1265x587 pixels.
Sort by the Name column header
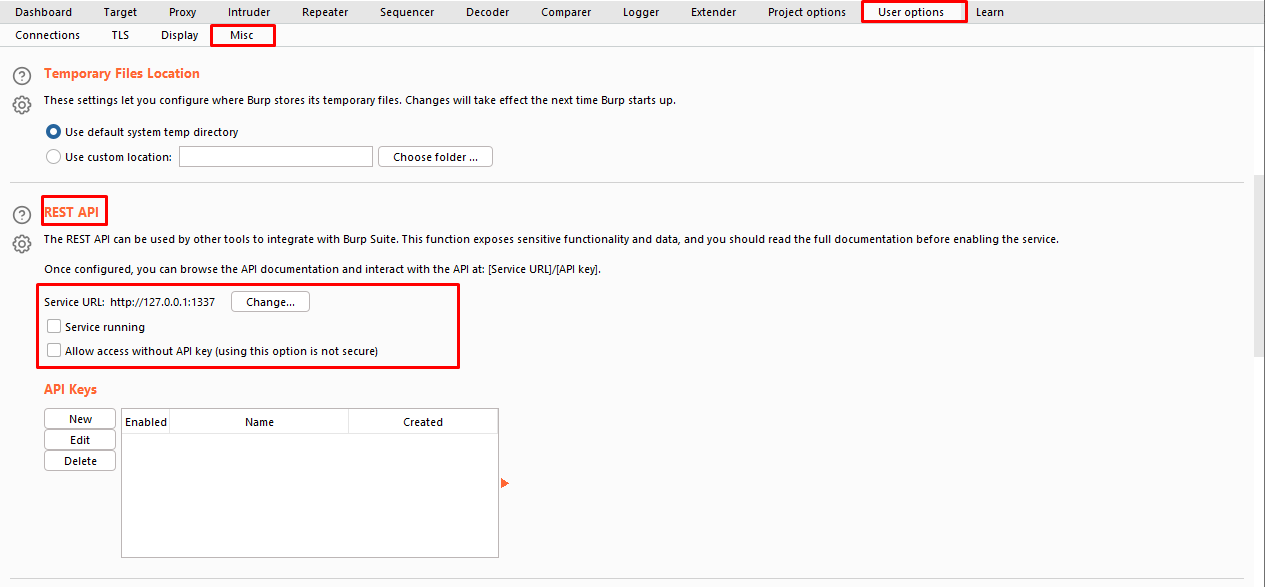tap(259, 422)
